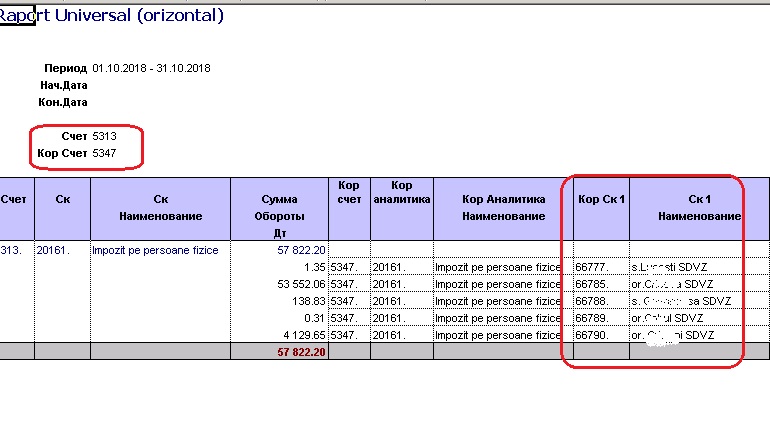The height and width of the screenshot is (431, 770).
Task: Select the Кор Счет value 5347
Action: click(x=104, y=153)
